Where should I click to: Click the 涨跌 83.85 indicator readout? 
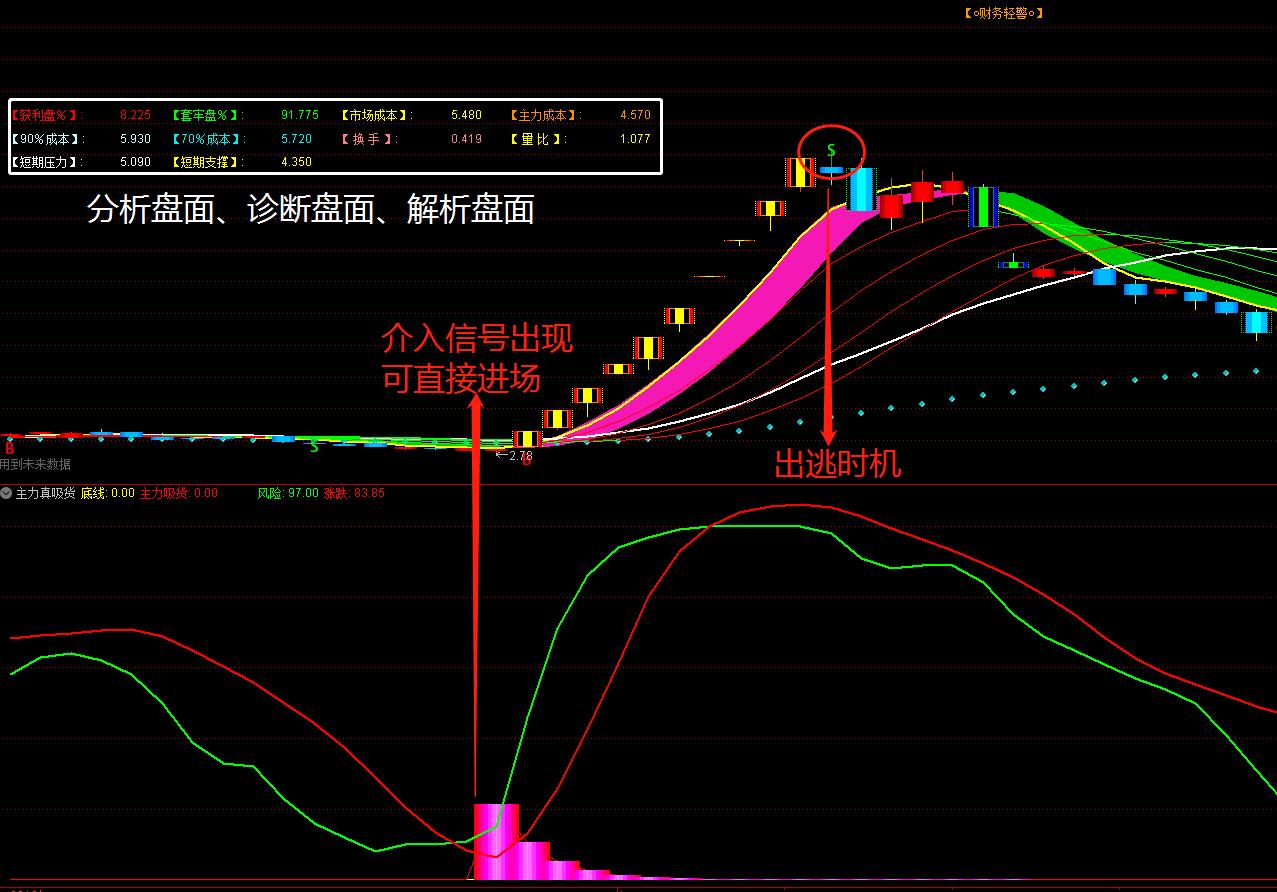(x=354, y=493)
